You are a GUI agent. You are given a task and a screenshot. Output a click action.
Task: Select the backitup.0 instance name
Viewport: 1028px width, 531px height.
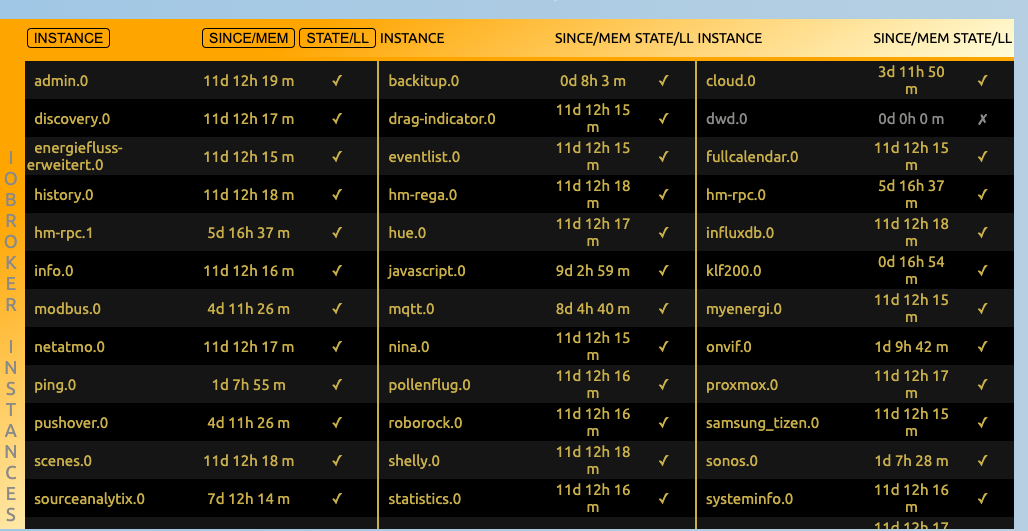coord(424,81)
